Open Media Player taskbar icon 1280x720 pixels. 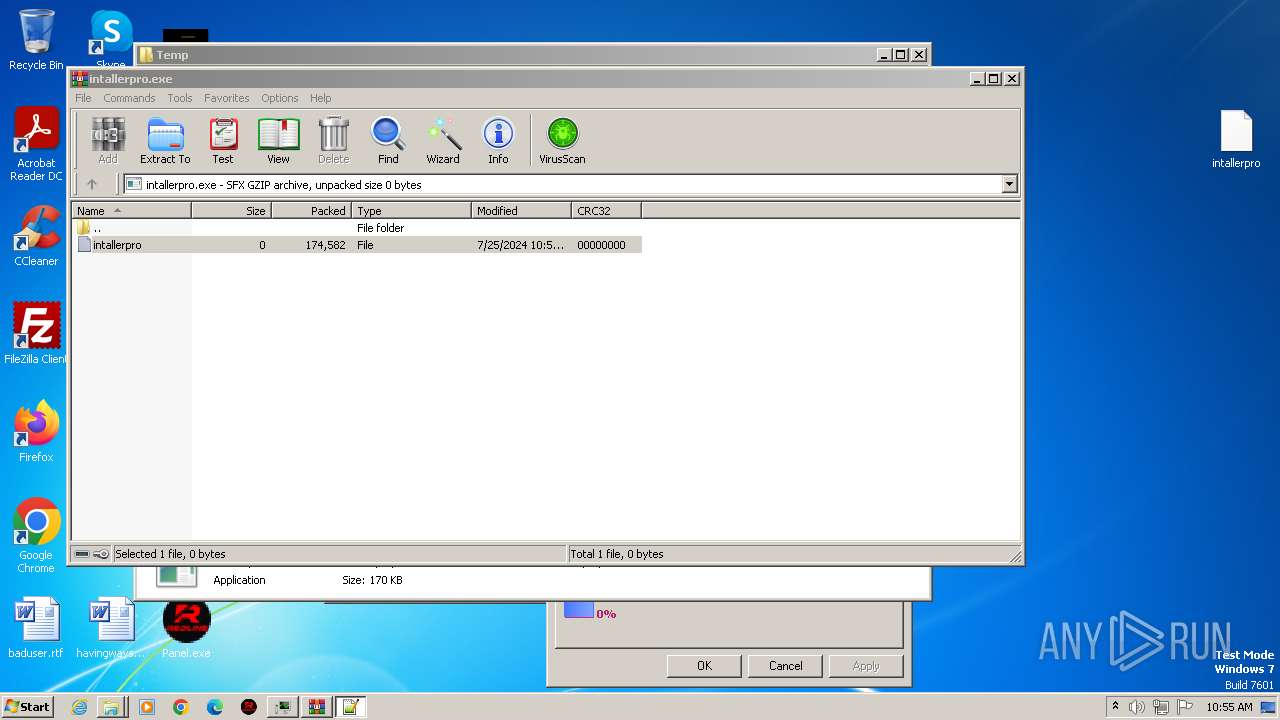pyautogui.click(x=147, y=707)
